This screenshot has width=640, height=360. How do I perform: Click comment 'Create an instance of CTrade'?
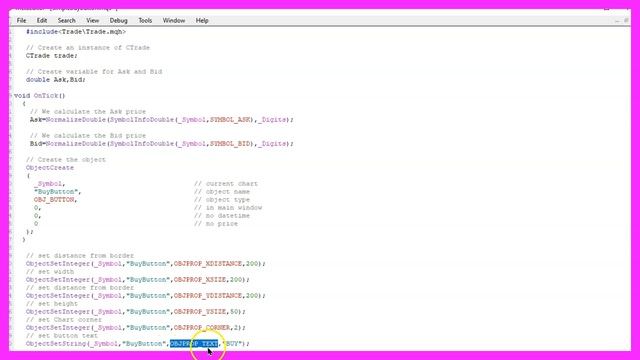click(88, 47)
